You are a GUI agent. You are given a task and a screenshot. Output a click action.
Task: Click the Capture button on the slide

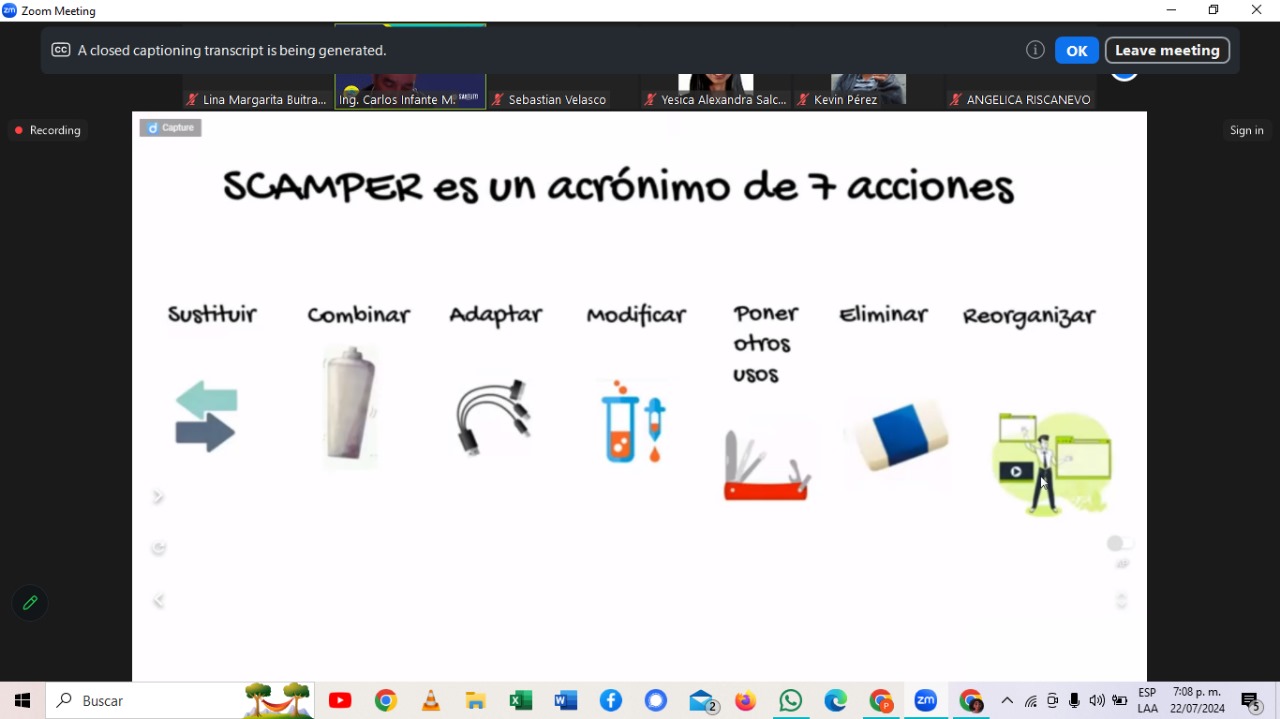pos(171,128)
